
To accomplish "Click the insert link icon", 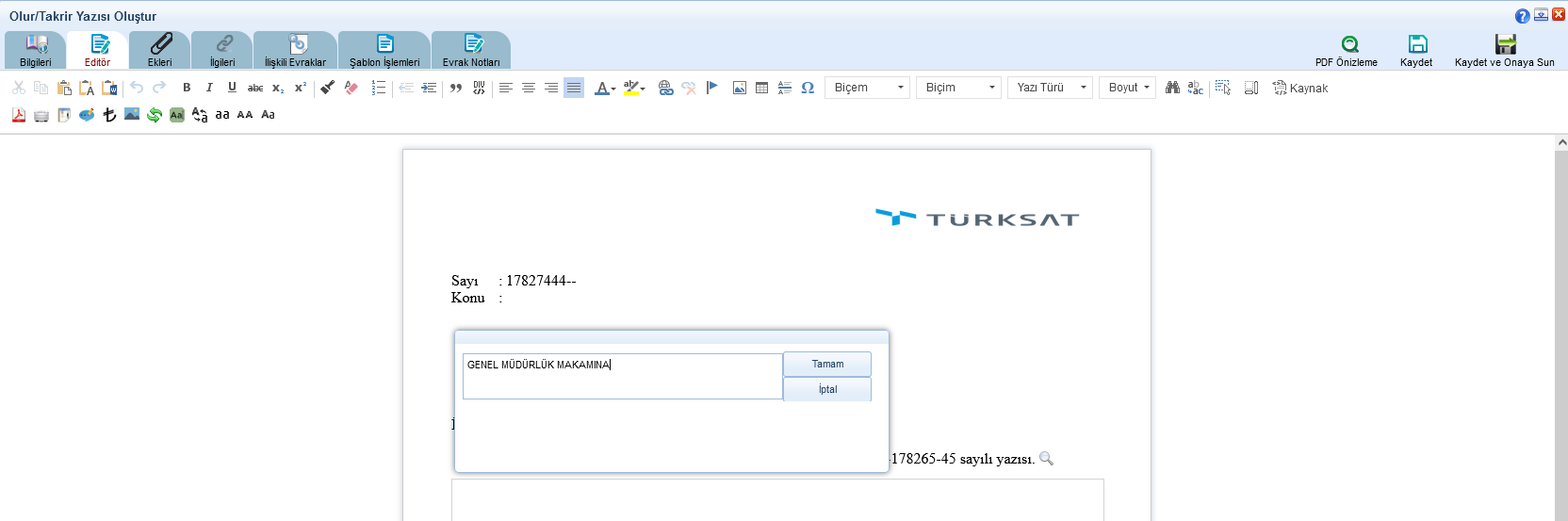I will 665,88.
